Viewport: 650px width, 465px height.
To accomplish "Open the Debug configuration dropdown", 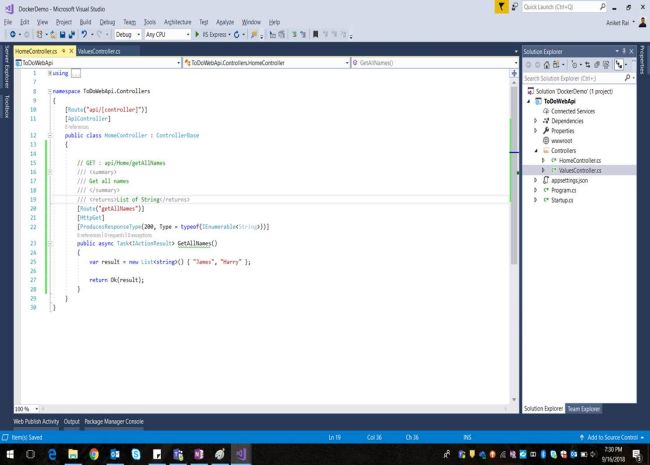I will [128, 34].
